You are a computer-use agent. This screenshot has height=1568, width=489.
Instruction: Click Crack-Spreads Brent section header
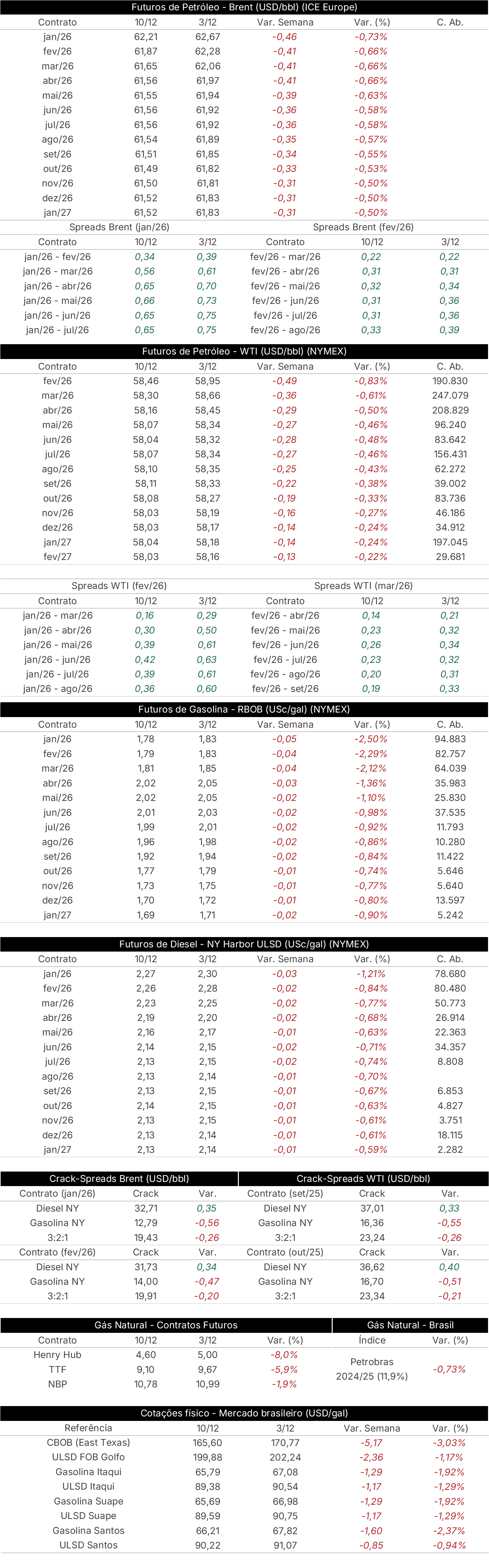tap(119, 1178)
